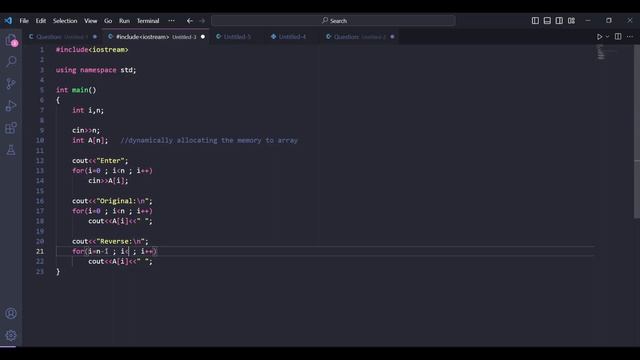Open the Testing flask view
The height and width of the screenshot is (360, 640).
pos(11,150)
